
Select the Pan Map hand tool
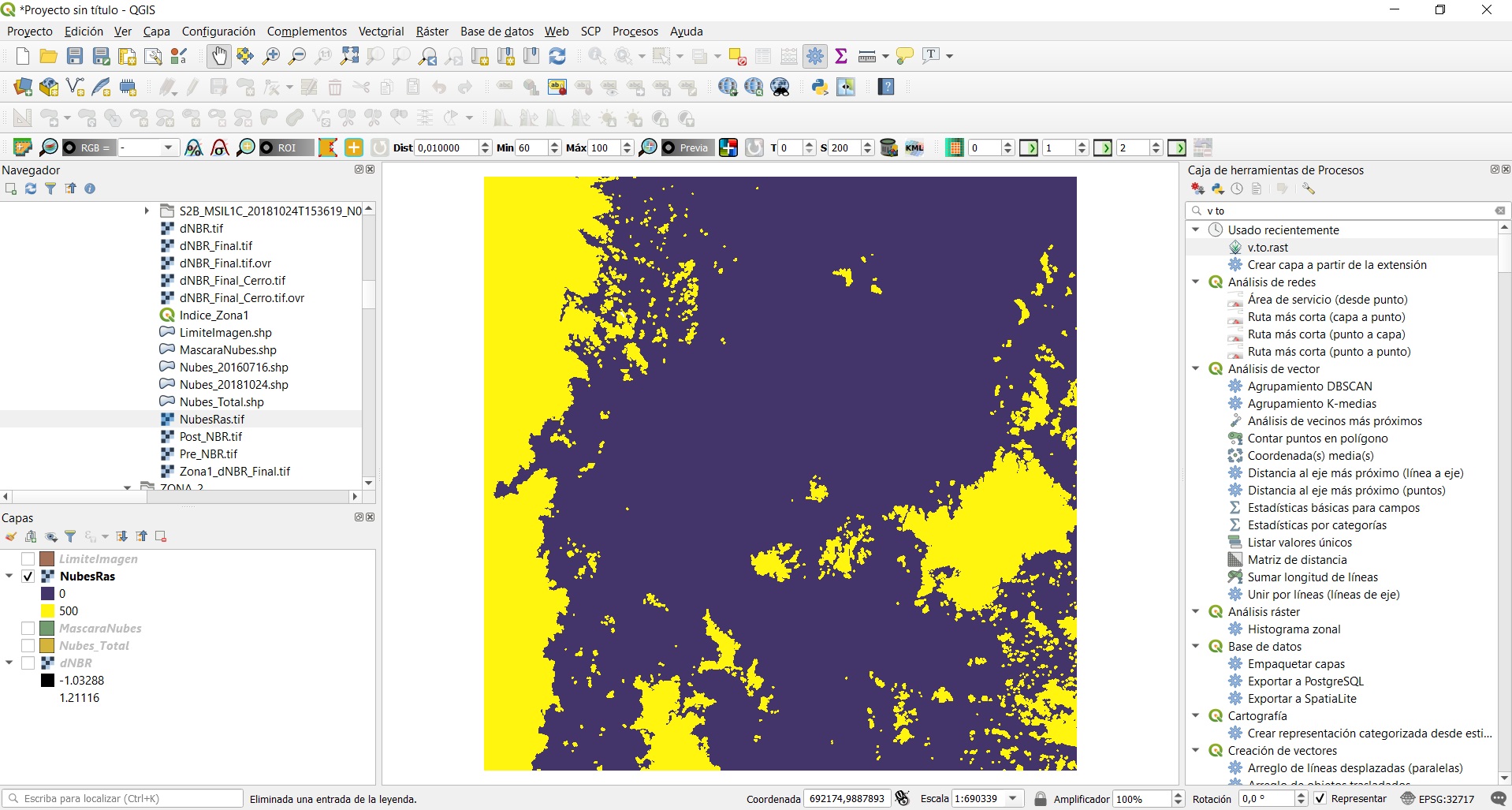pos(218,56)
